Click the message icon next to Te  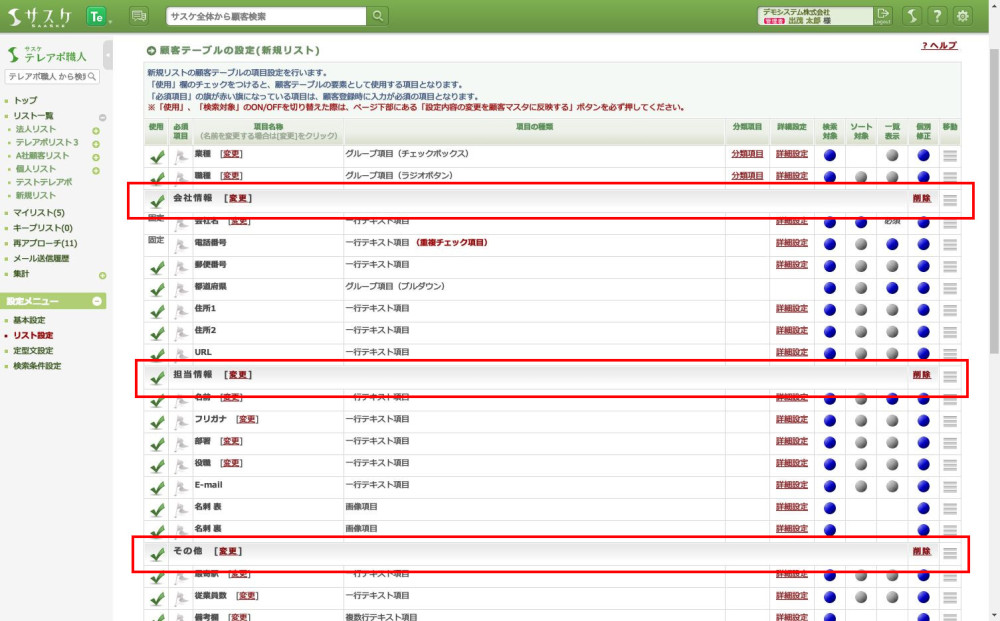(x=138, y=16)
